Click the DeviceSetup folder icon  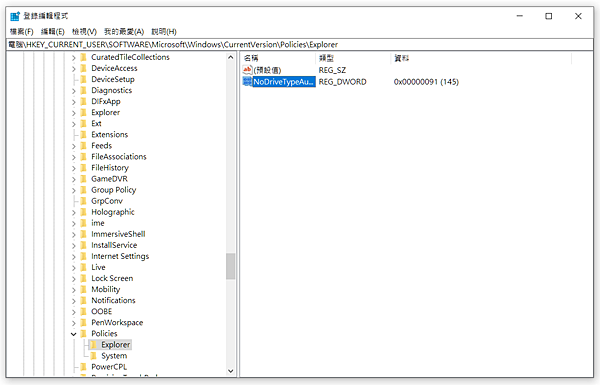coord(84,80)
